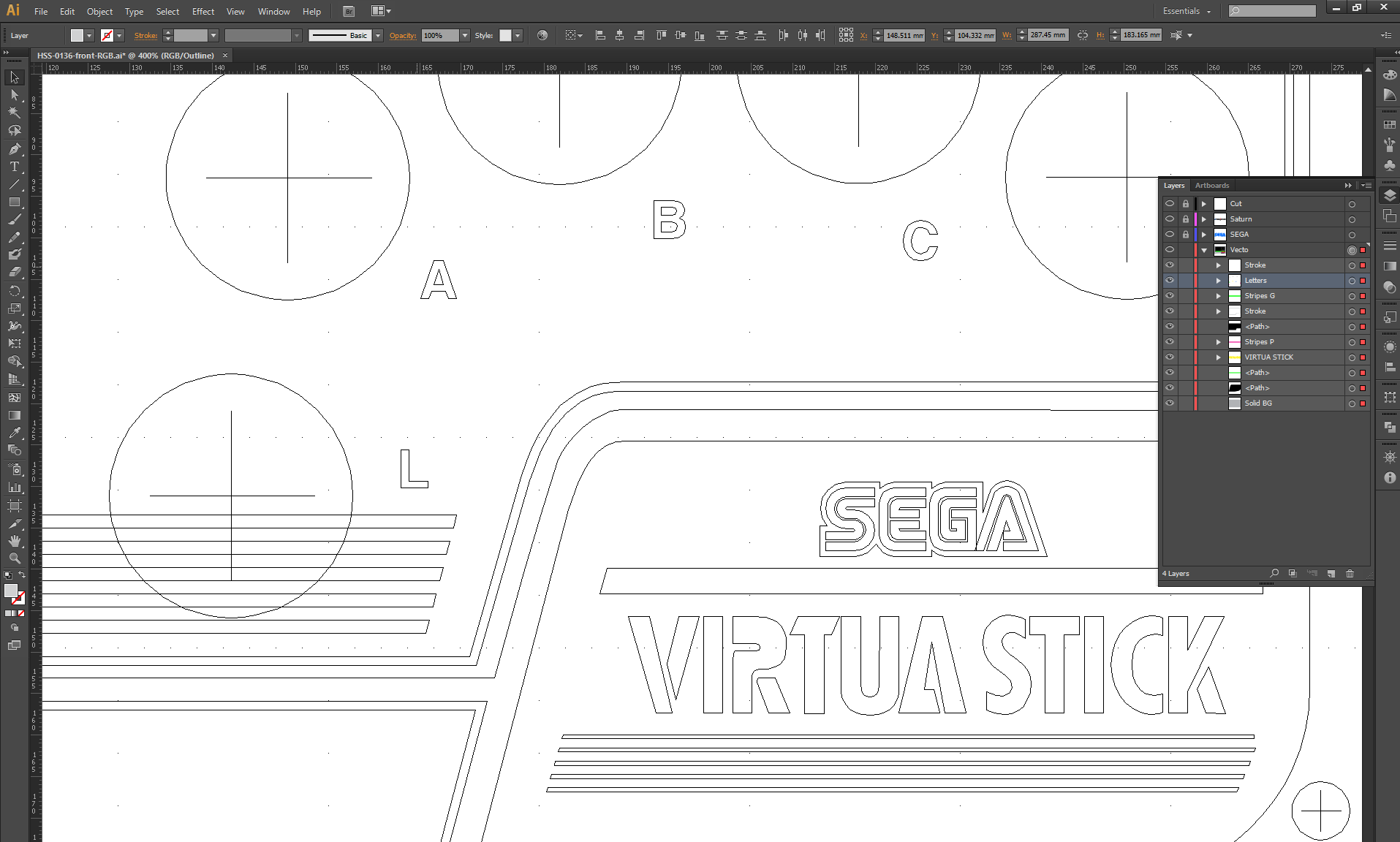Select the Rotate tool

[15, 291]
